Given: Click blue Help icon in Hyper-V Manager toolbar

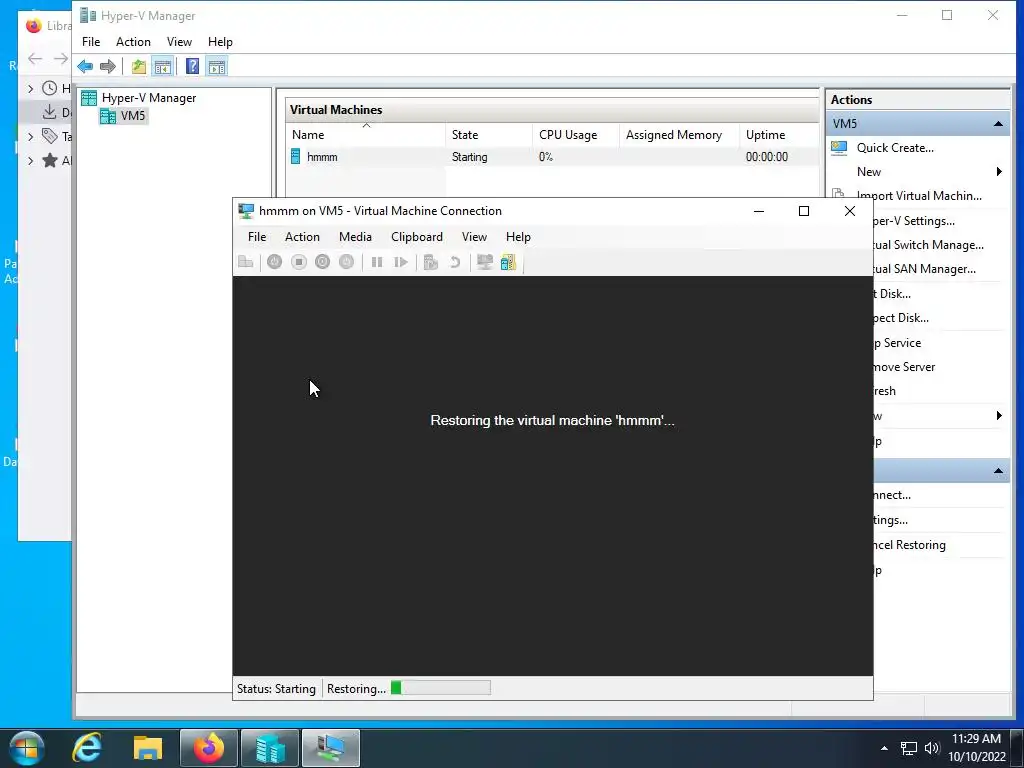Looking at the screenshot, I should point(192,66).
